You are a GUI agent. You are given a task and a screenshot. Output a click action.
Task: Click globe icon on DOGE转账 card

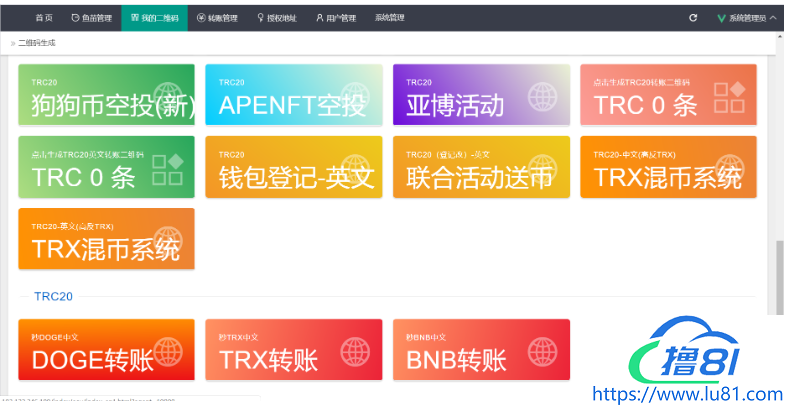(169, 353)
